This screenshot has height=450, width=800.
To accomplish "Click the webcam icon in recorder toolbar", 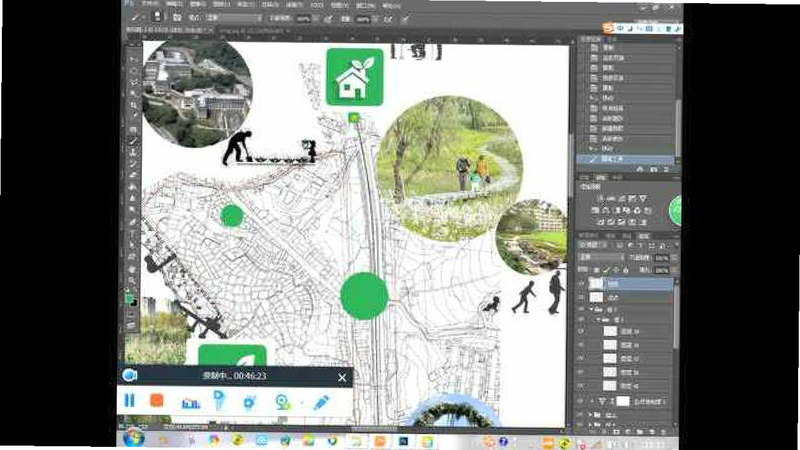I will [282, 402].
